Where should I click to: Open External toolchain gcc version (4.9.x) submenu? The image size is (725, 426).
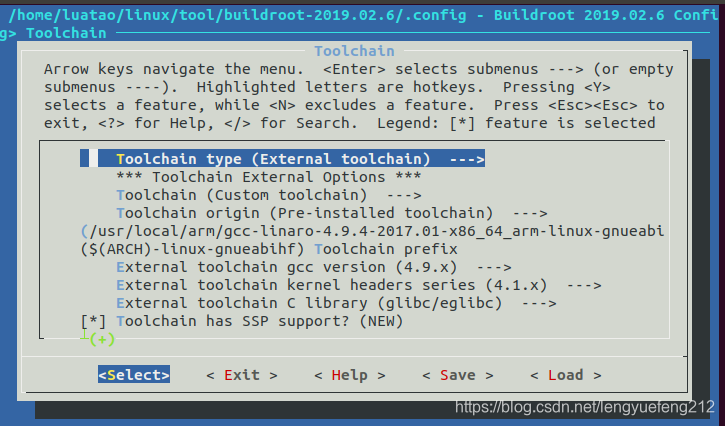314,267
